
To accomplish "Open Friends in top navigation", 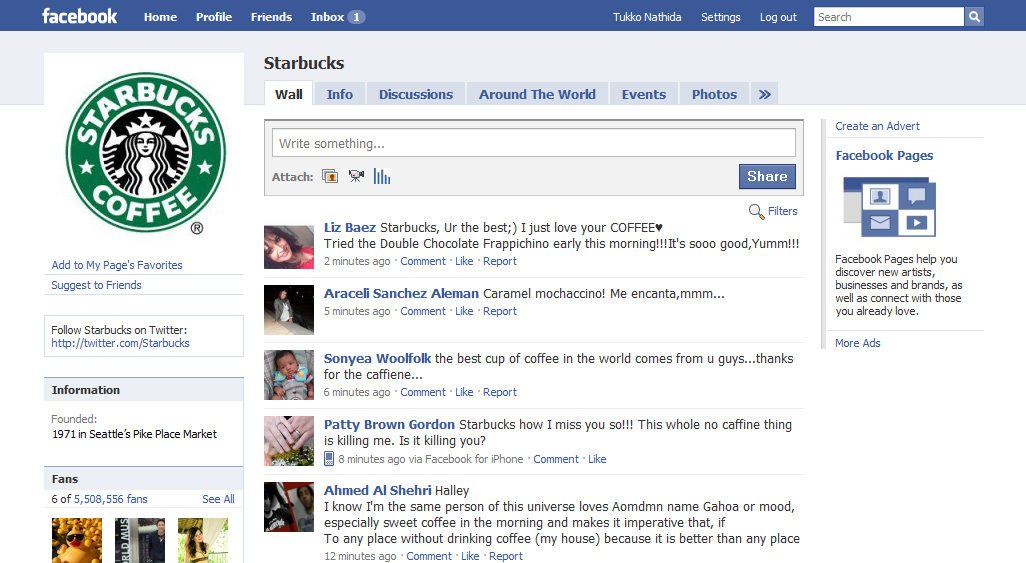I will pos(272,17).
